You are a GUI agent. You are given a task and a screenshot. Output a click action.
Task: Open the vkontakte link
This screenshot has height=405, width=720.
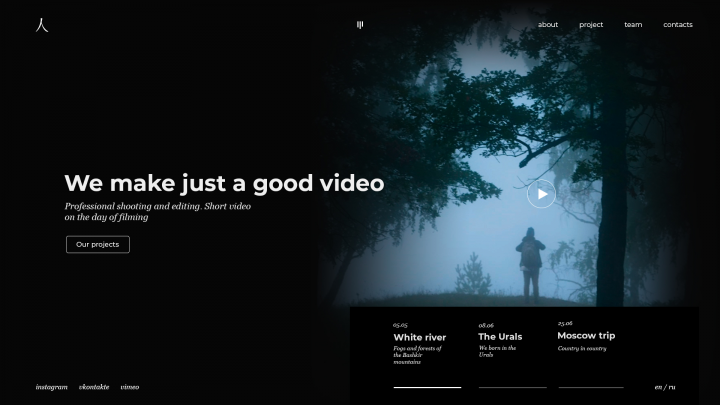point(94,387)
